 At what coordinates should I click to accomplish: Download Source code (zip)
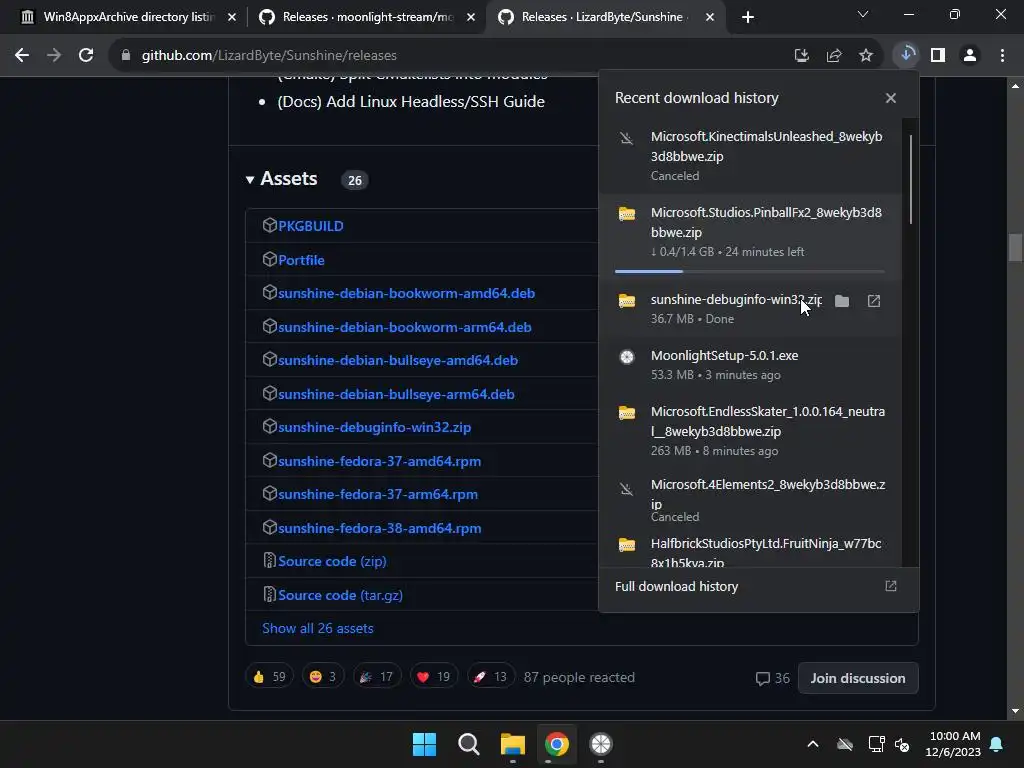point(332,562)
